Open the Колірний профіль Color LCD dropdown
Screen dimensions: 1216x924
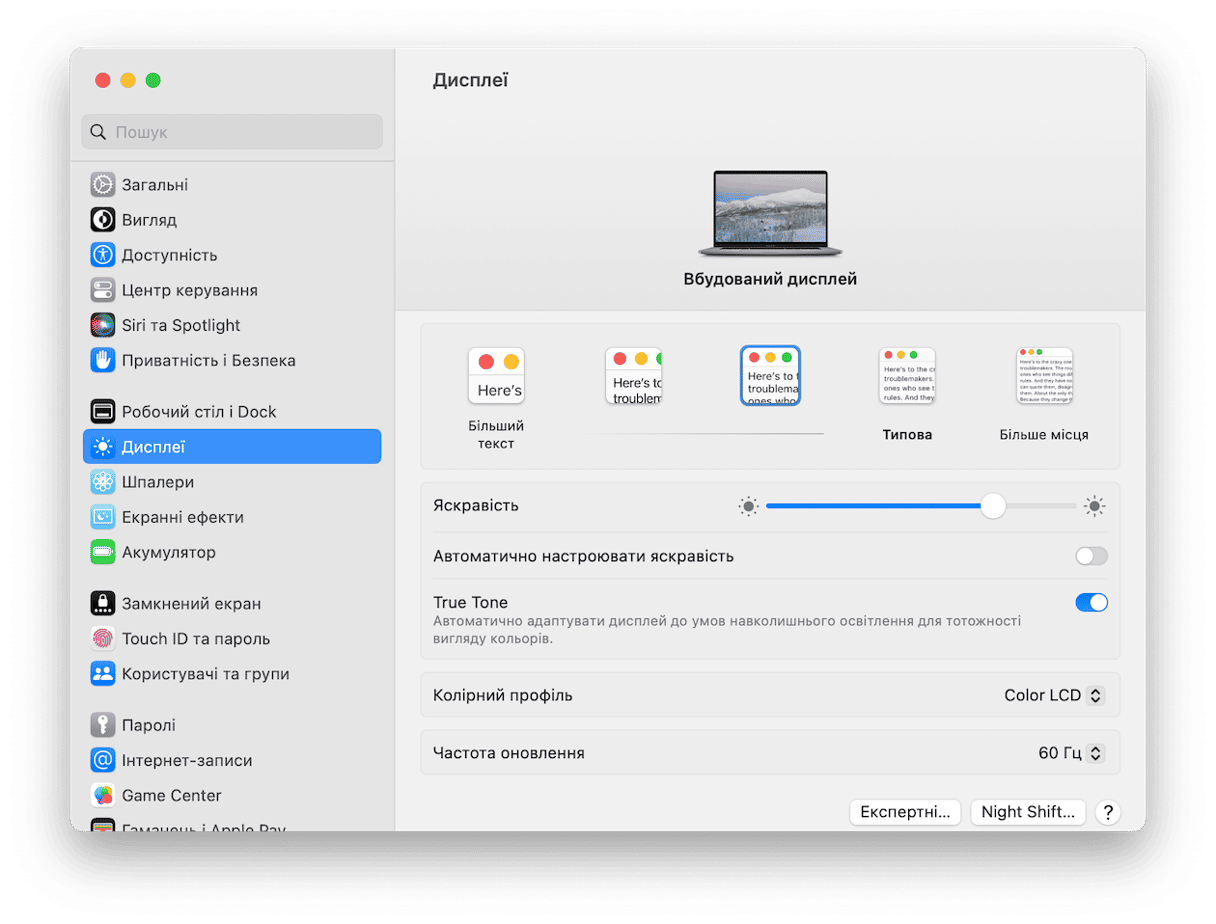click(x=1054, y=695)
